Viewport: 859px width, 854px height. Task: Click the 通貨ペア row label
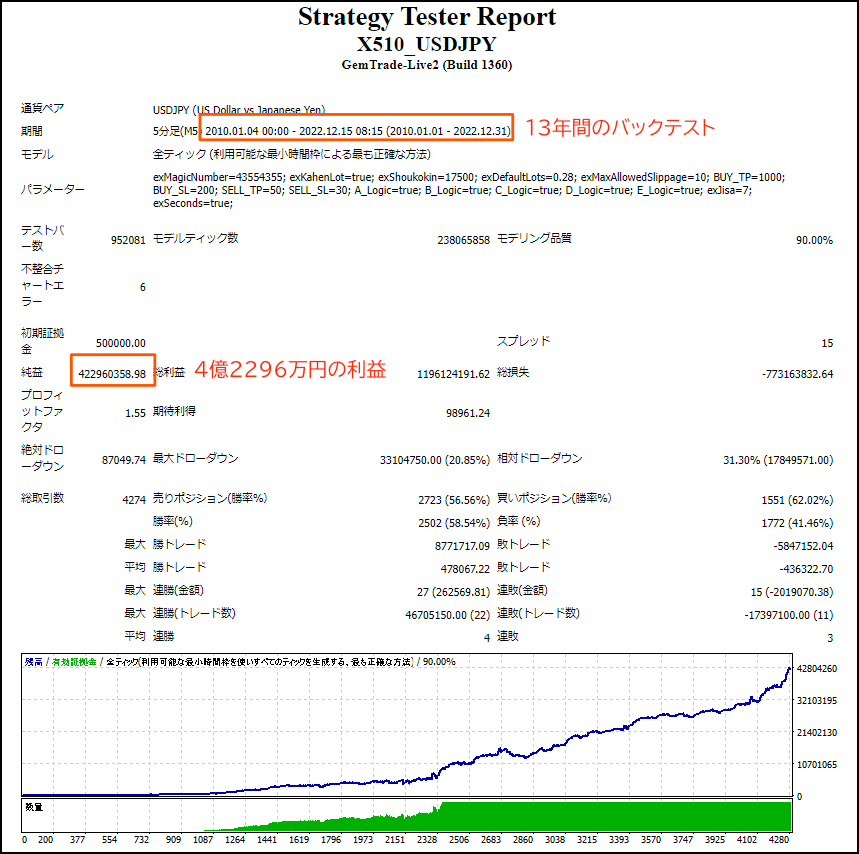pyautogui.click(x=43, y=108)
